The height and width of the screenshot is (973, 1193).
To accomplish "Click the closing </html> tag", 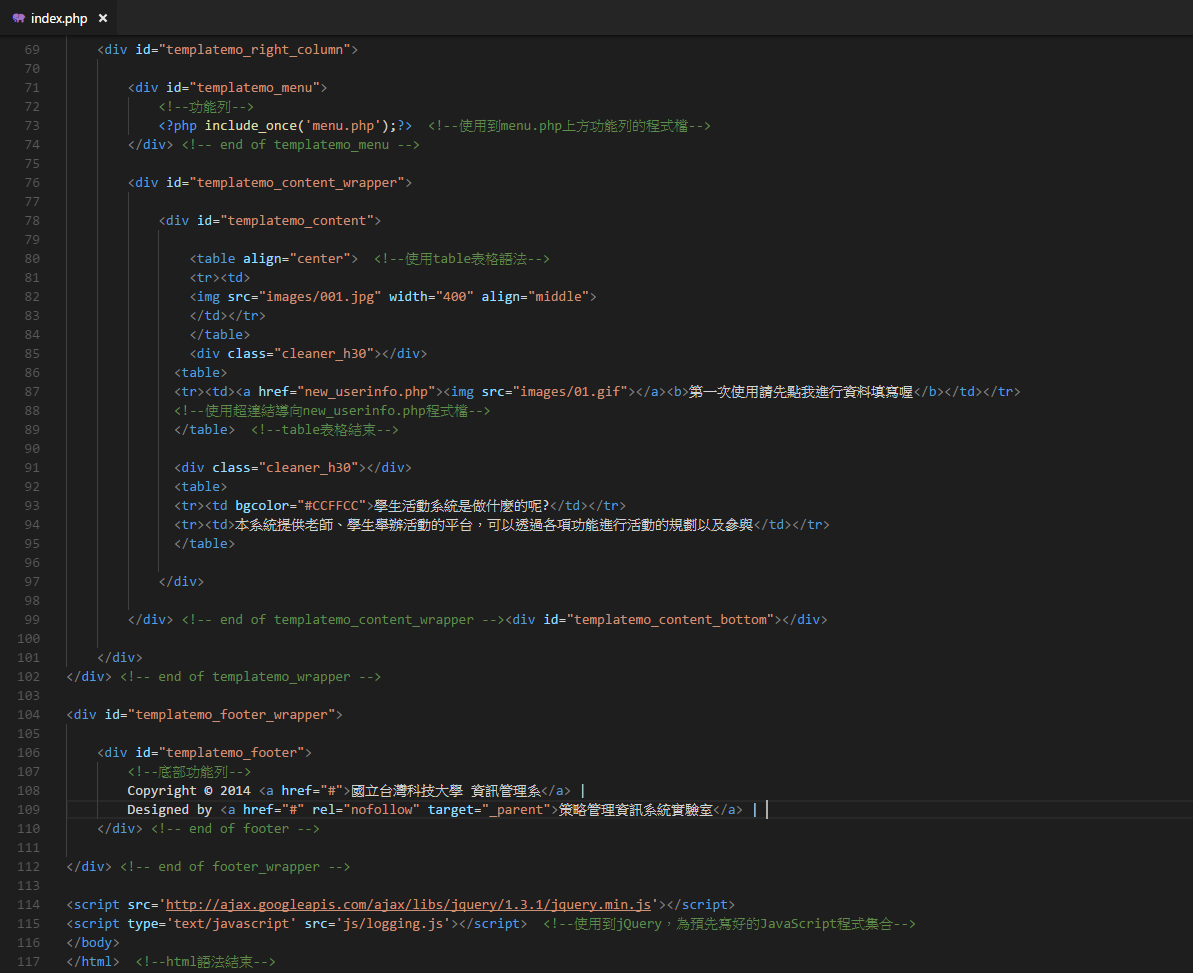I will click(93, 962).
